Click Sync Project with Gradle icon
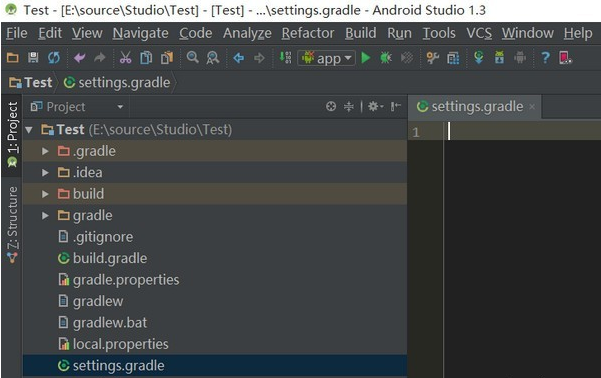Viewport: 601px width, 378px height. click(479, 58)
